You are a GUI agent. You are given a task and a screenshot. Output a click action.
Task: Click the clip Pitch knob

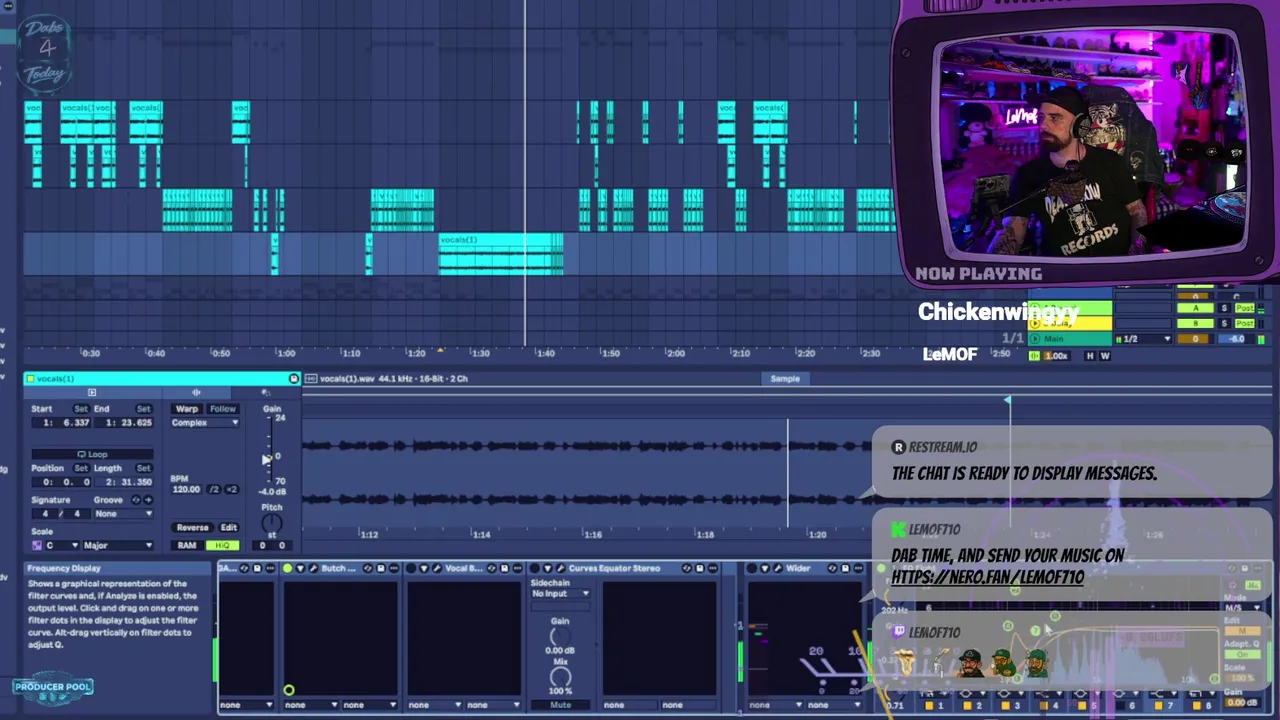pyautogui.click(x=272, y=523)
